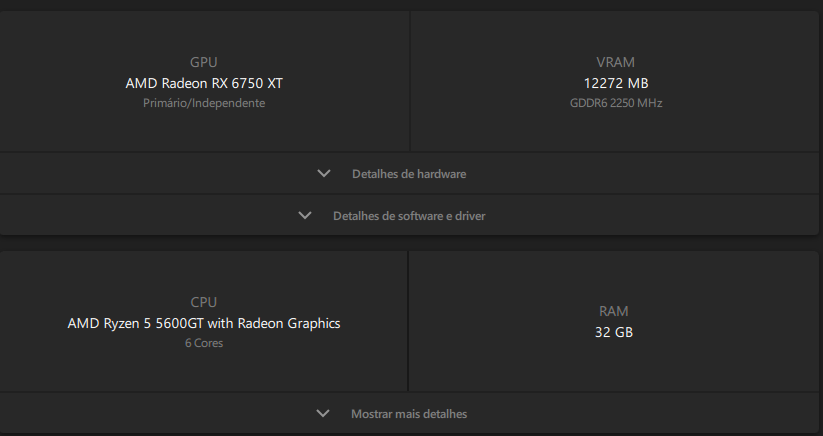The image size is (823, 436).
Task: Click the CPU heading label
Action: pyautogui.click(x=204, y=302)
